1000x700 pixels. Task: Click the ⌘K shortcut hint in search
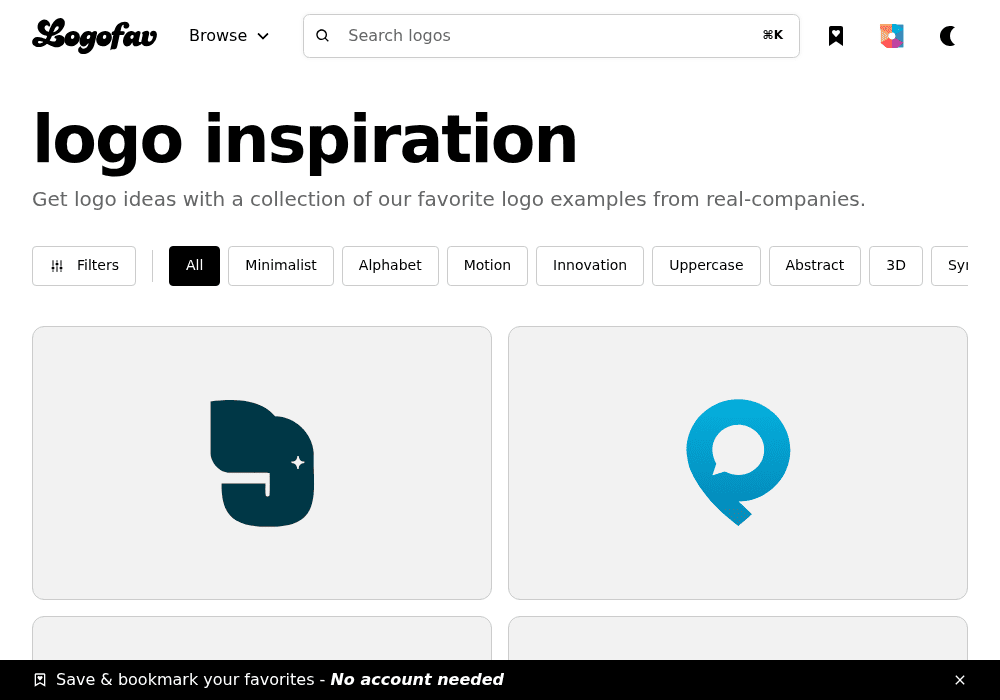pos(773,35)
